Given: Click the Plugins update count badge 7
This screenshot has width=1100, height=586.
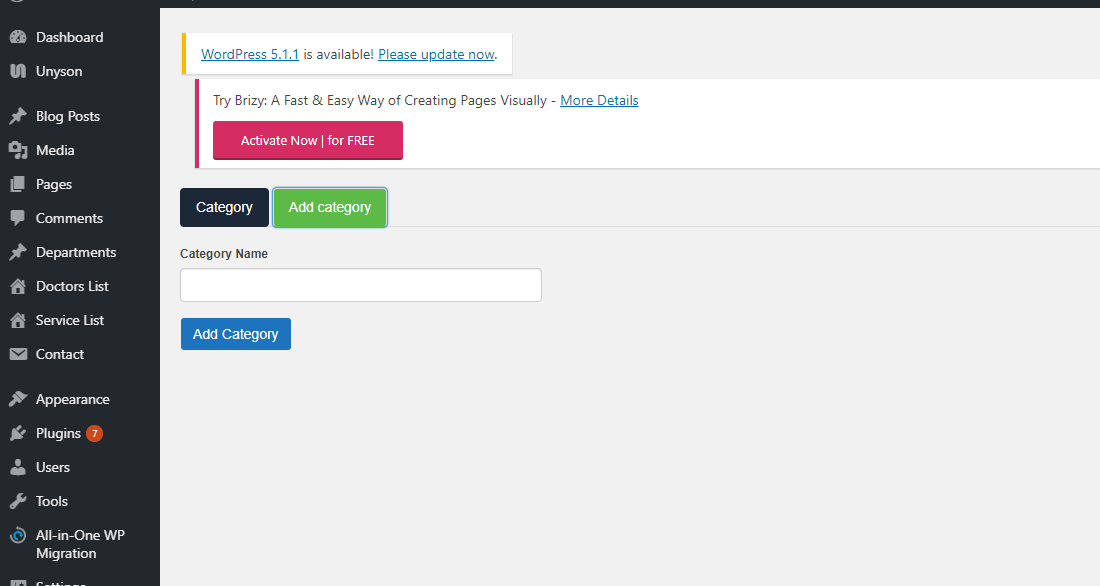Looking at the screenshot, I should 95,434.
